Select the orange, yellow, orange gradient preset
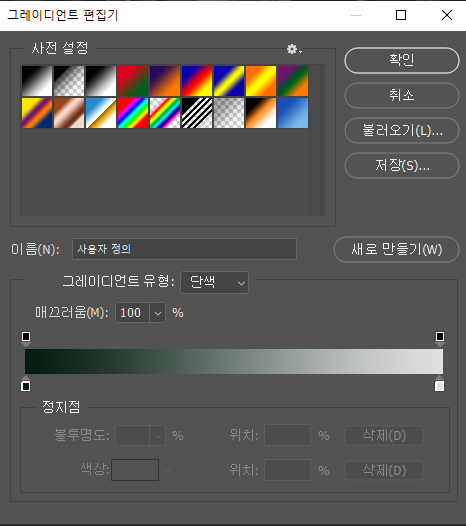 pyautogui.click(x=261, y=81)
